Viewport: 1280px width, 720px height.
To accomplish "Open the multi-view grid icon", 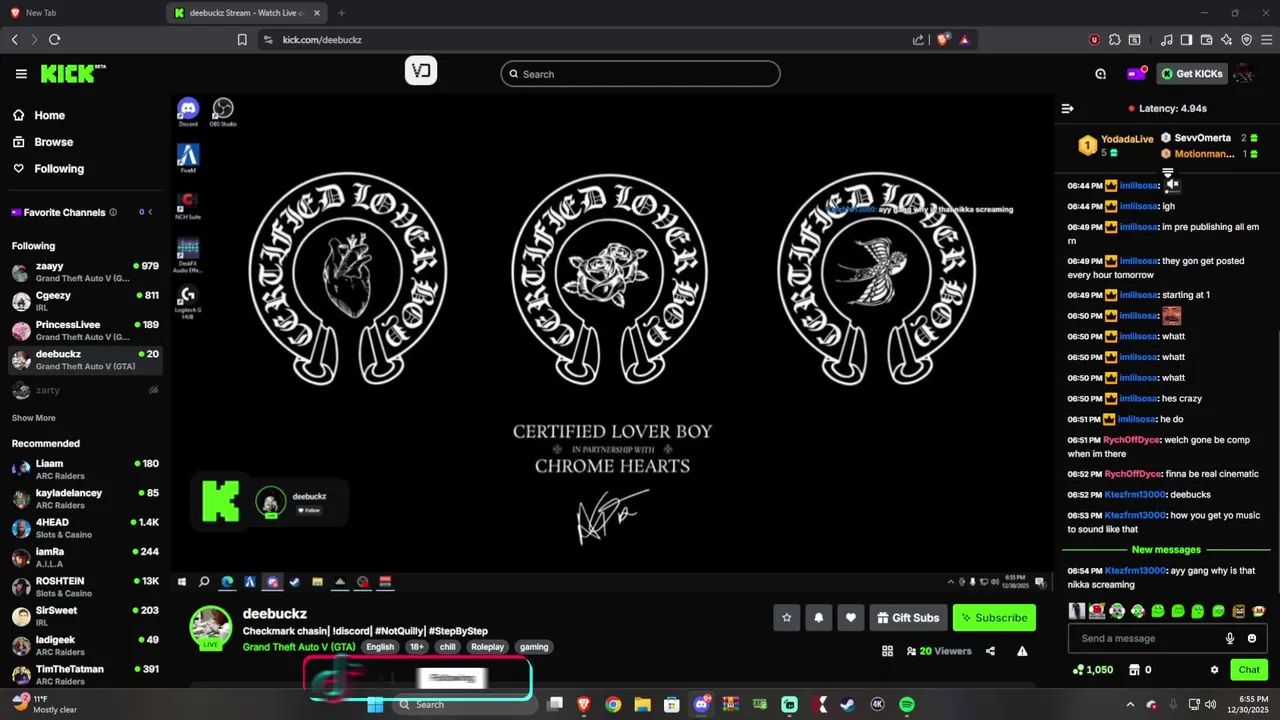I will coord(887,651).
